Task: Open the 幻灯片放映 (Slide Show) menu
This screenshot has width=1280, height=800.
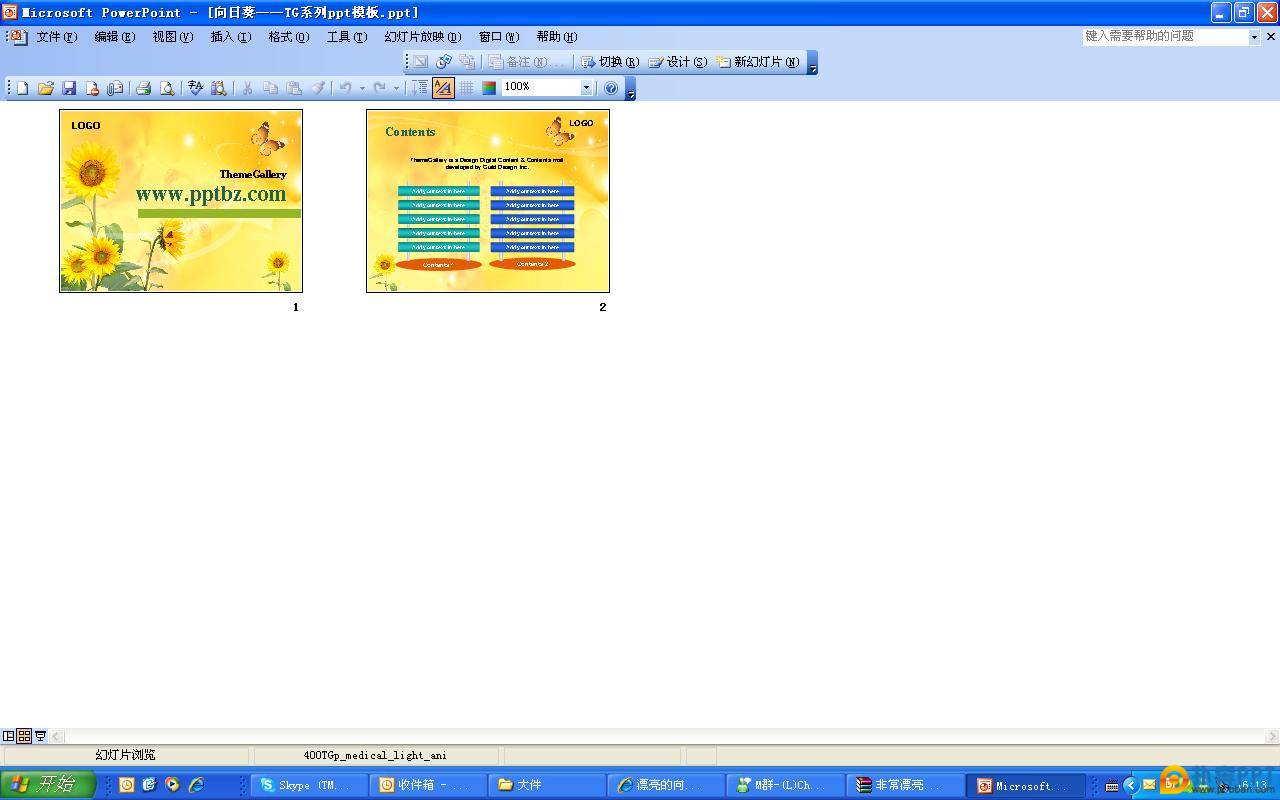Action: coord(422,37)
